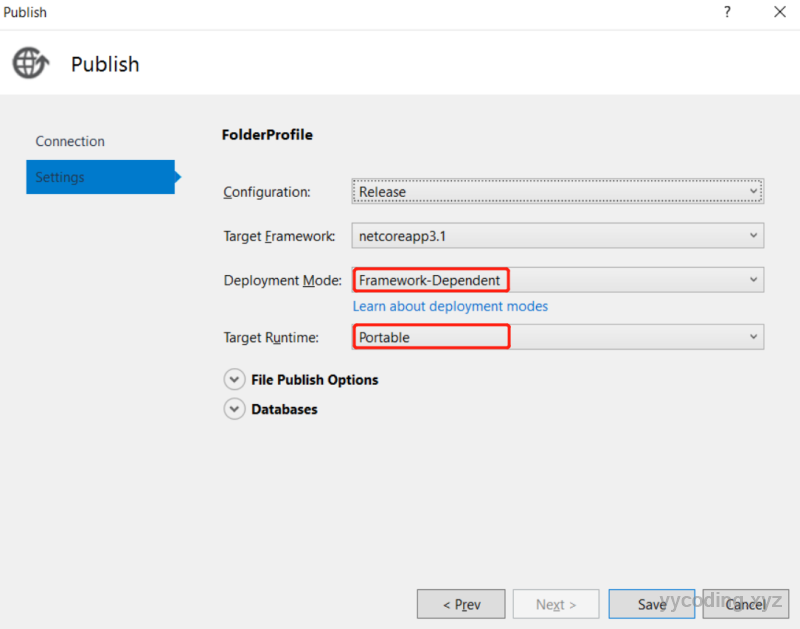
Task: Expand the File Publish Options chevron
Action: [234, 380]
